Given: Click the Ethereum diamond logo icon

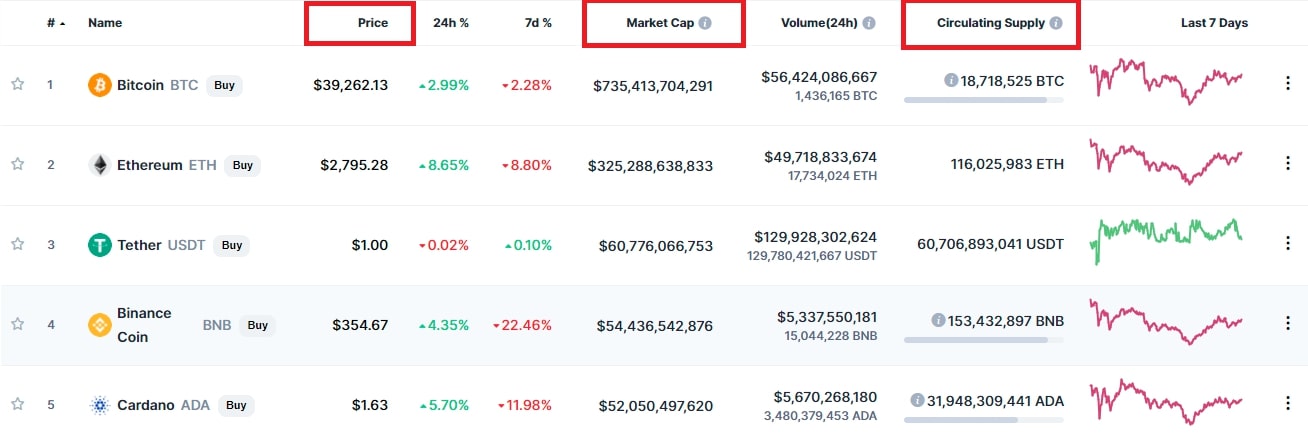Looking at the screenshot, I should (99, 165).
